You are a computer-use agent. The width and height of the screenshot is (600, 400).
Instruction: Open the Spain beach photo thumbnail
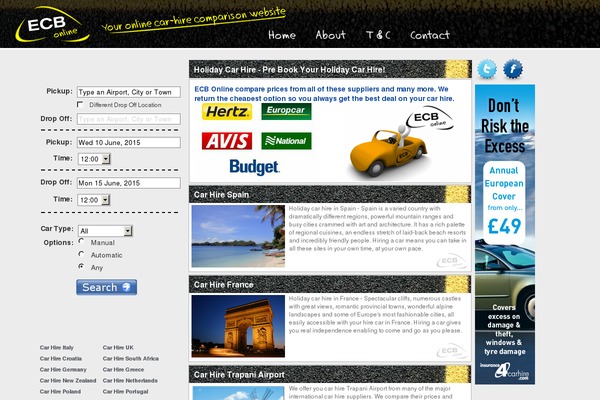pyautogui.click(x=238, y=236)
